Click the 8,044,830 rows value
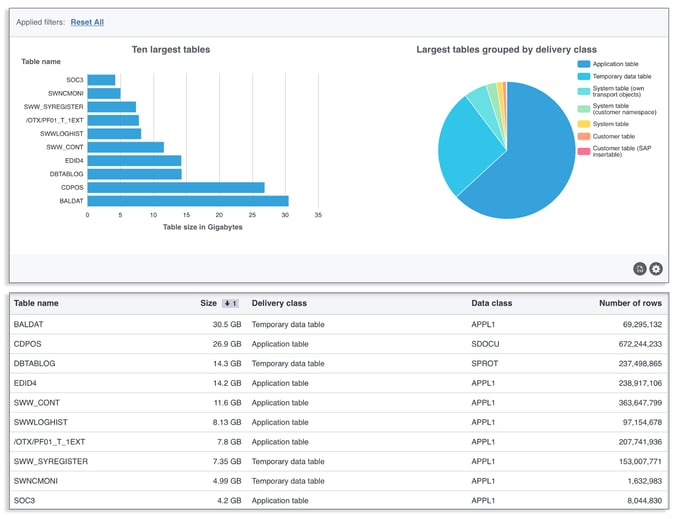678x519 pixels. pos(644,501)
